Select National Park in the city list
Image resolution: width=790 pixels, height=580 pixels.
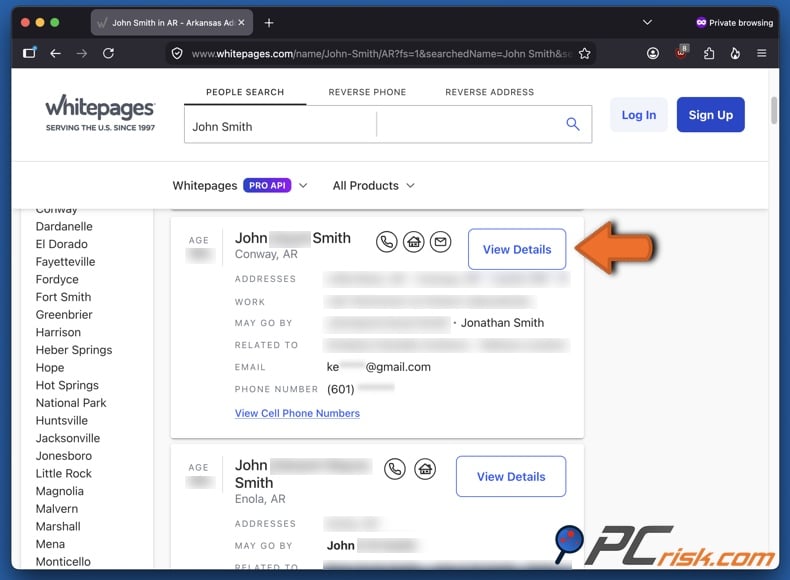[x=71, y=403]
